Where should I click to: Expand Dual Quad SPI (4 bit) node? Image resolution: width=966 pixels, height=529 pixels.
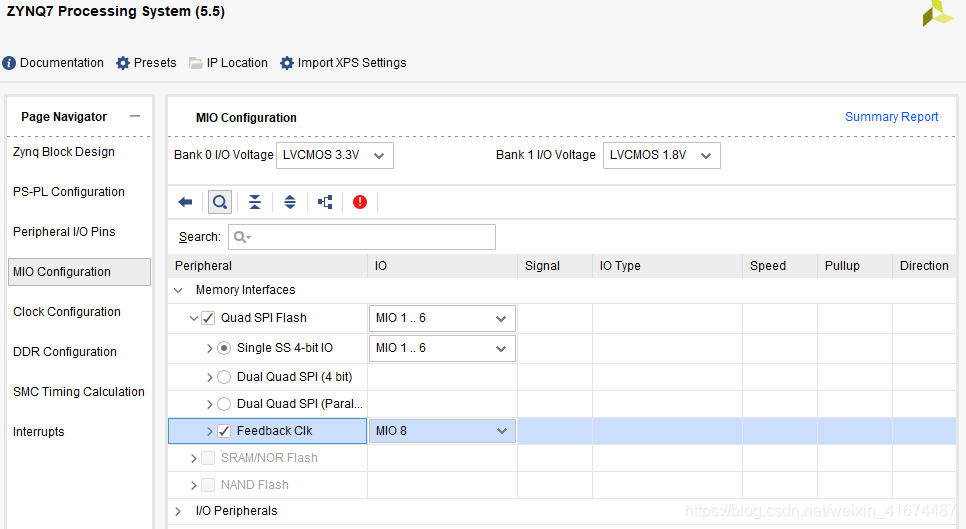(x=209, y=378)
